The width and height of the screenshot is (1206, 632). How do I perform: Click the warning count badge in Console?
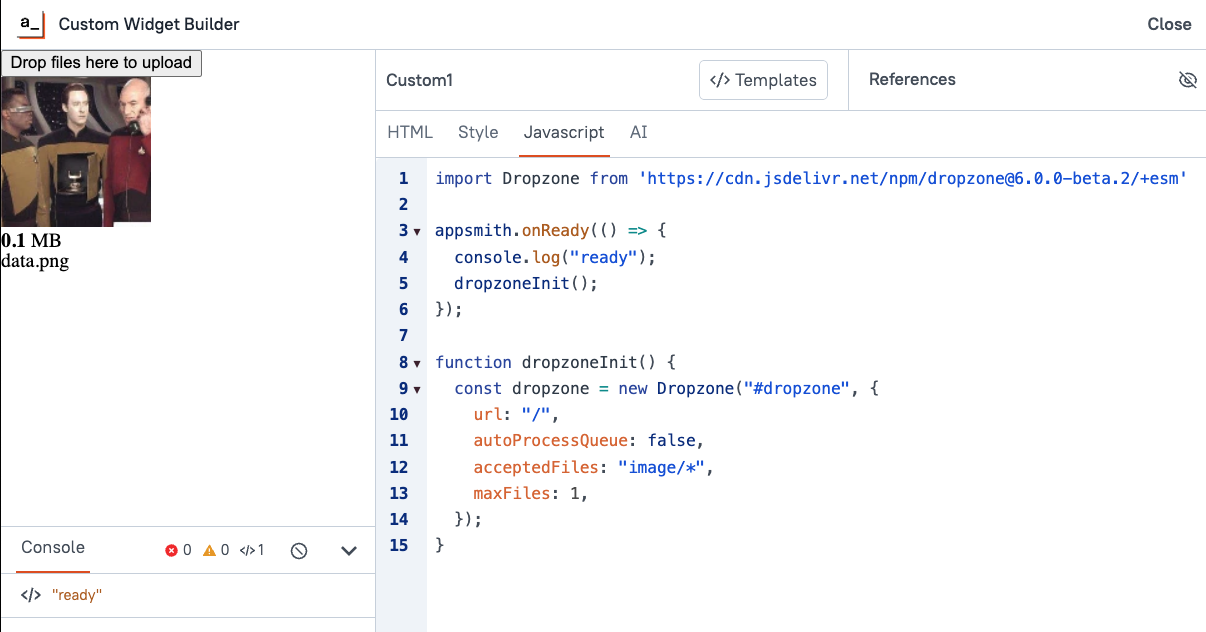coord(214,549)
